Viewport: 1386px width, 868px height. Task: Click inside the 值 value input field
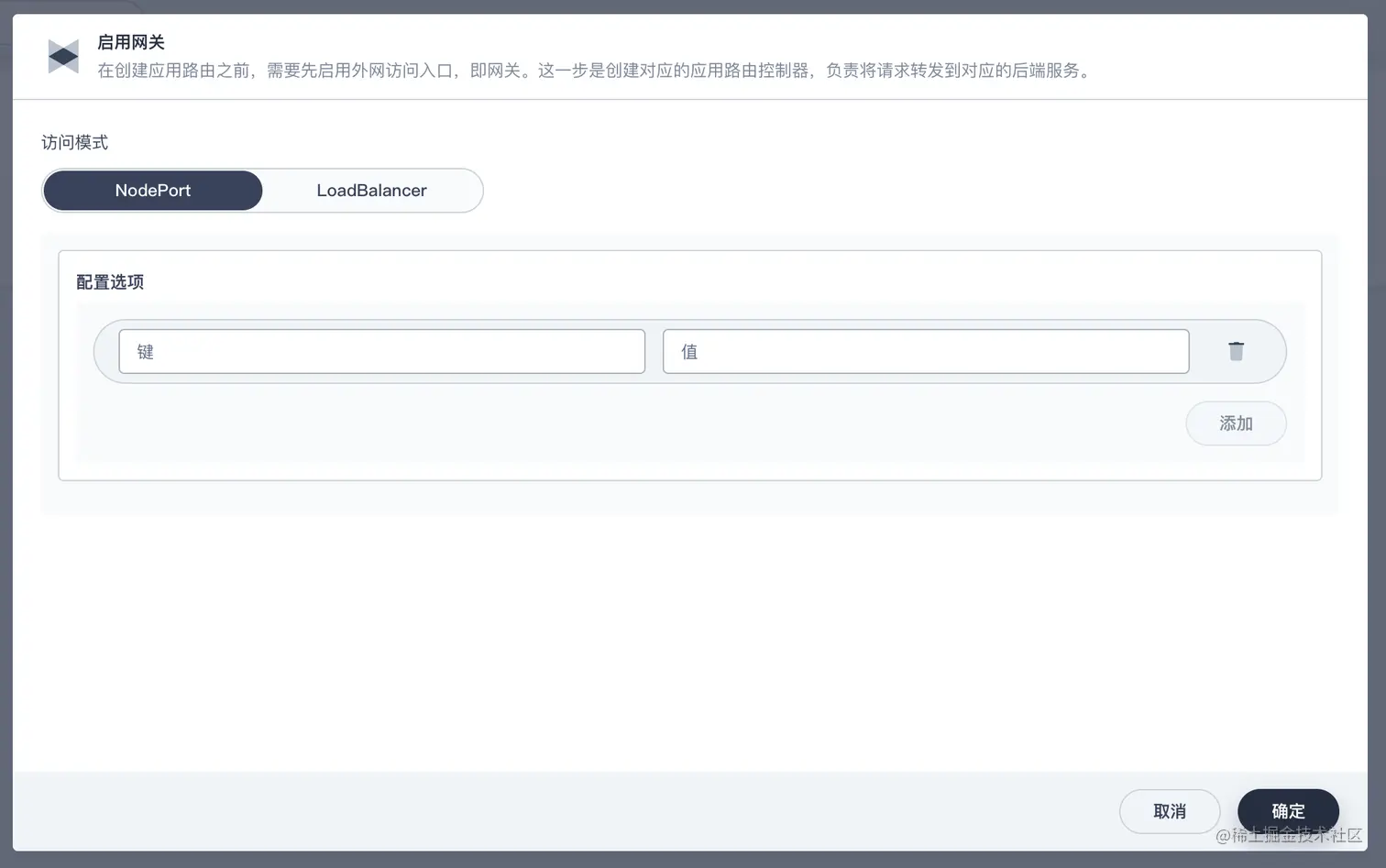(925, 351)
